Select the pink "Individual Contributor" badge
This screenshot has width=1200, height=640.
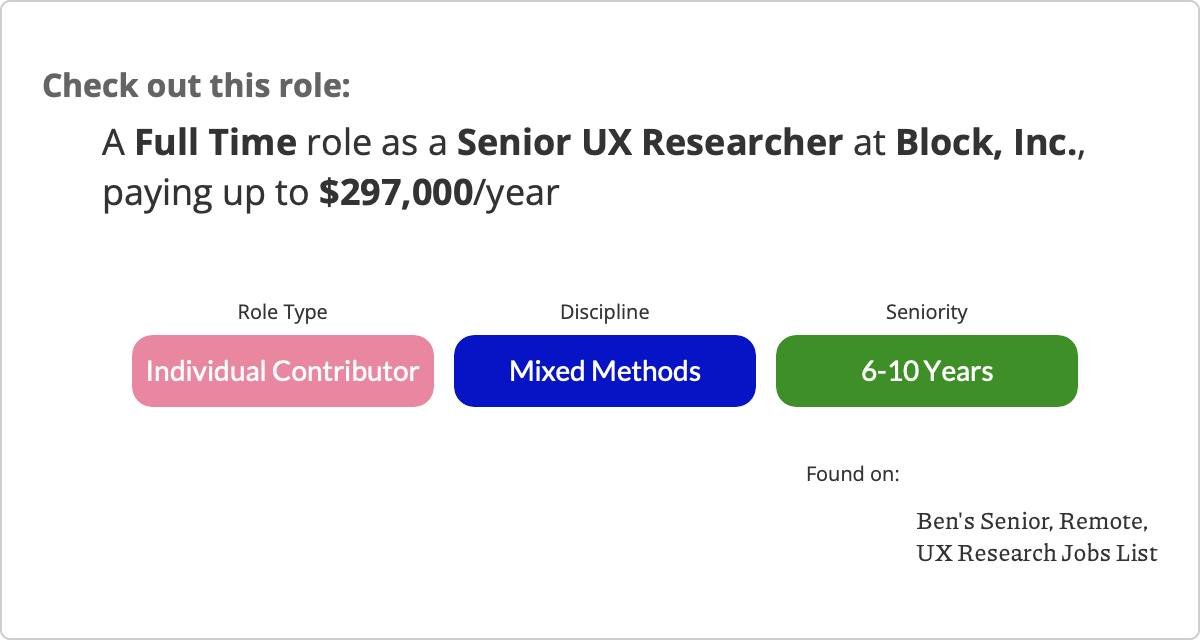pyautogui.click(x=283, y=371)
